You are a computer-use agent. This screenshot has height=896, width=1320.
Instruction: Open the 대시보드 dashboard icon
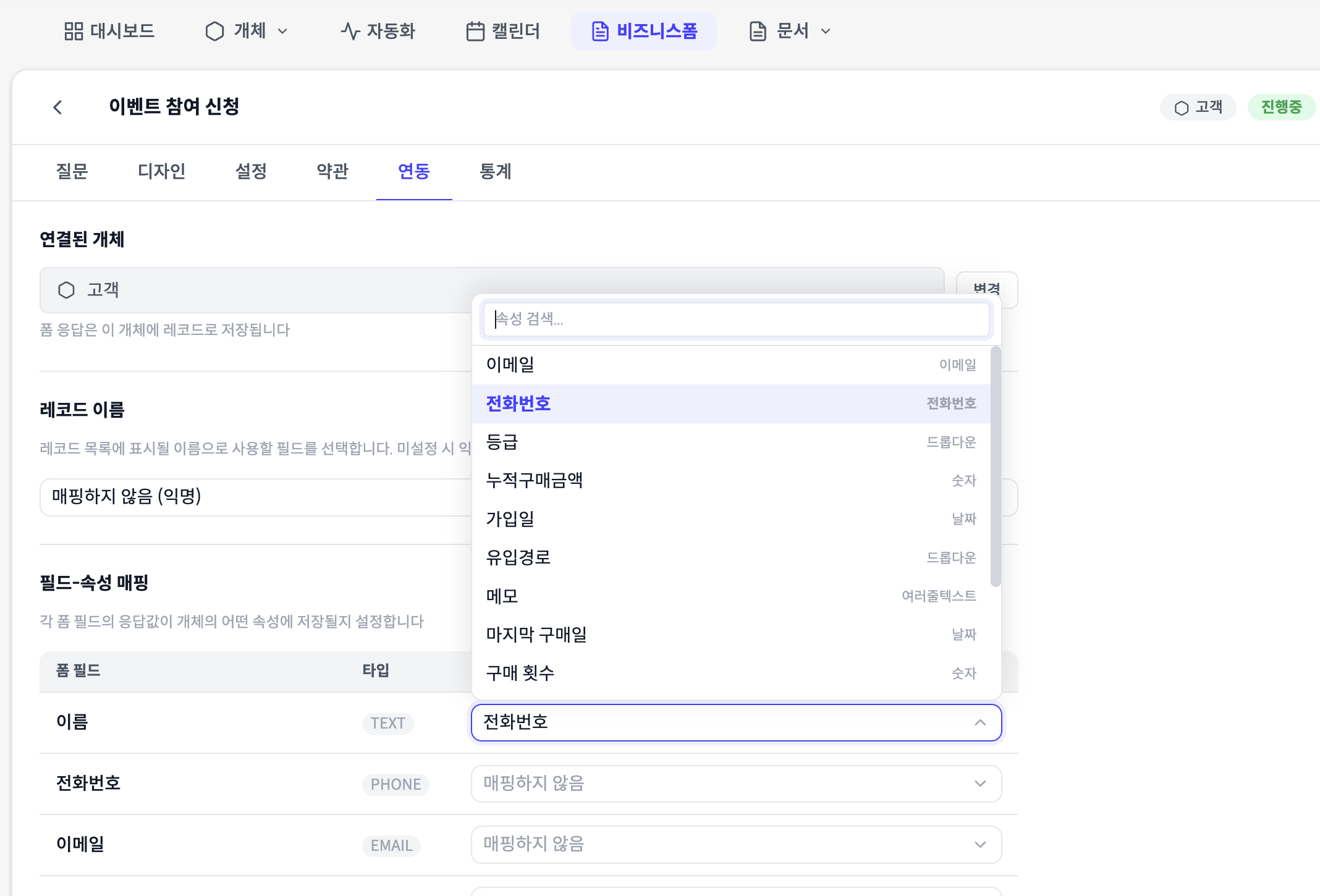[x=74, y=31]
